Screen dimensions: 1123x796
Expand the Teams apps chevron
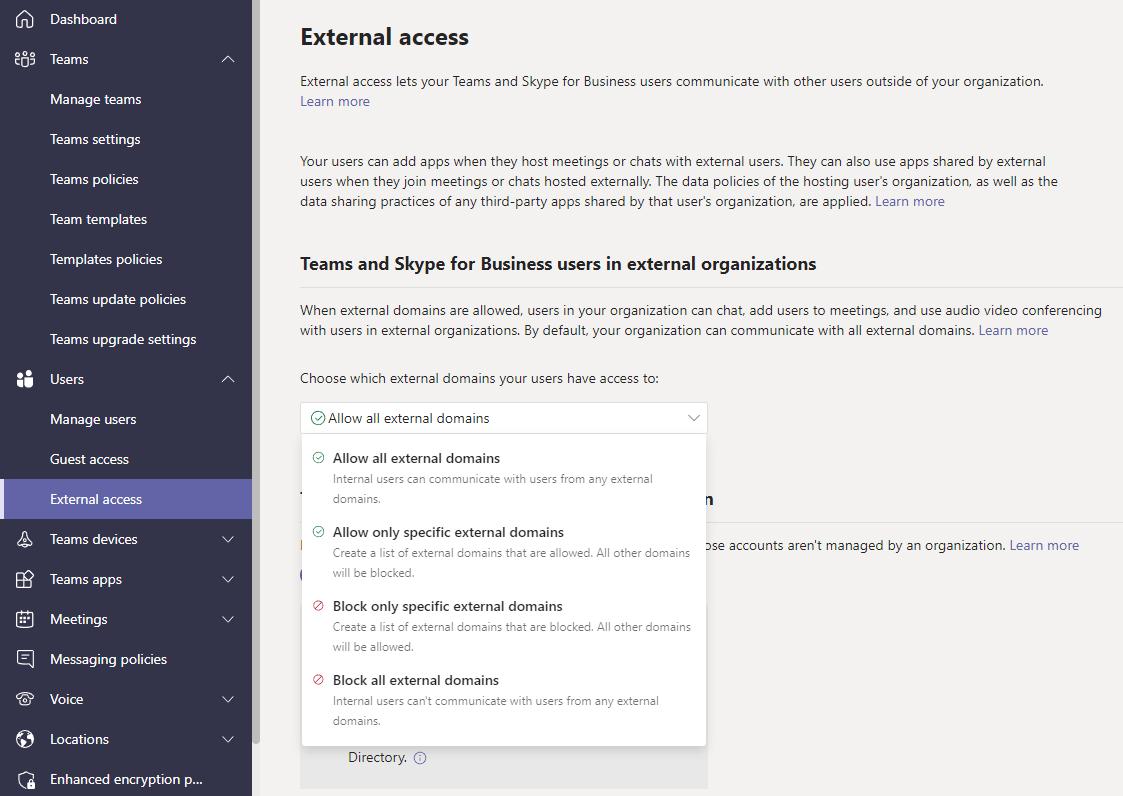tap(228, 579)
